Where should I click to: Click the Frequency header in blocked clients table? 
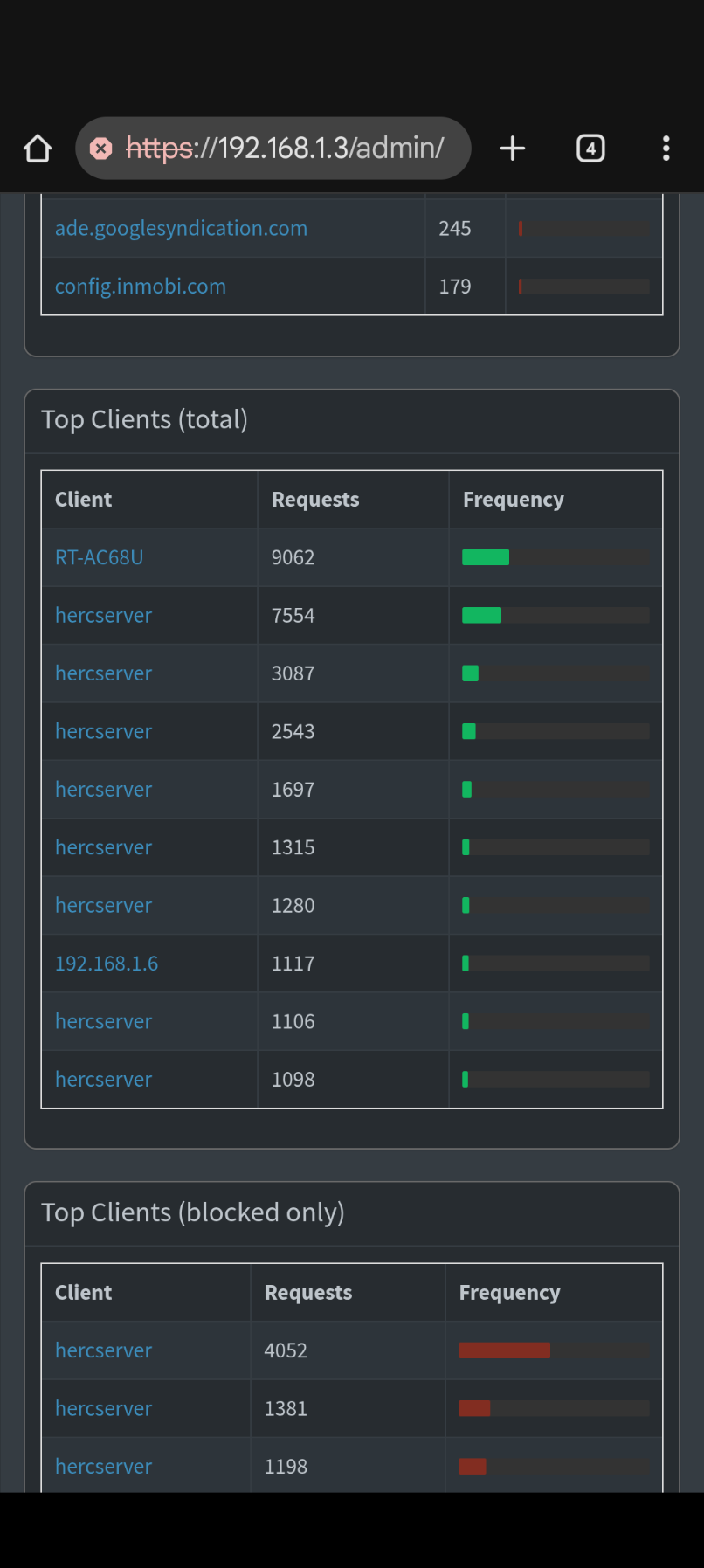click(510, 1293)
